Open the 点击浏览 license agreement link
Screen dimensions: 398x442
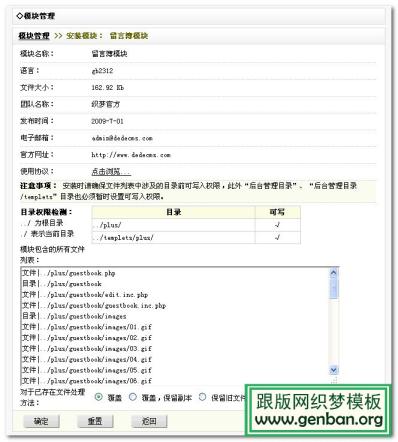tap(111, 171)
